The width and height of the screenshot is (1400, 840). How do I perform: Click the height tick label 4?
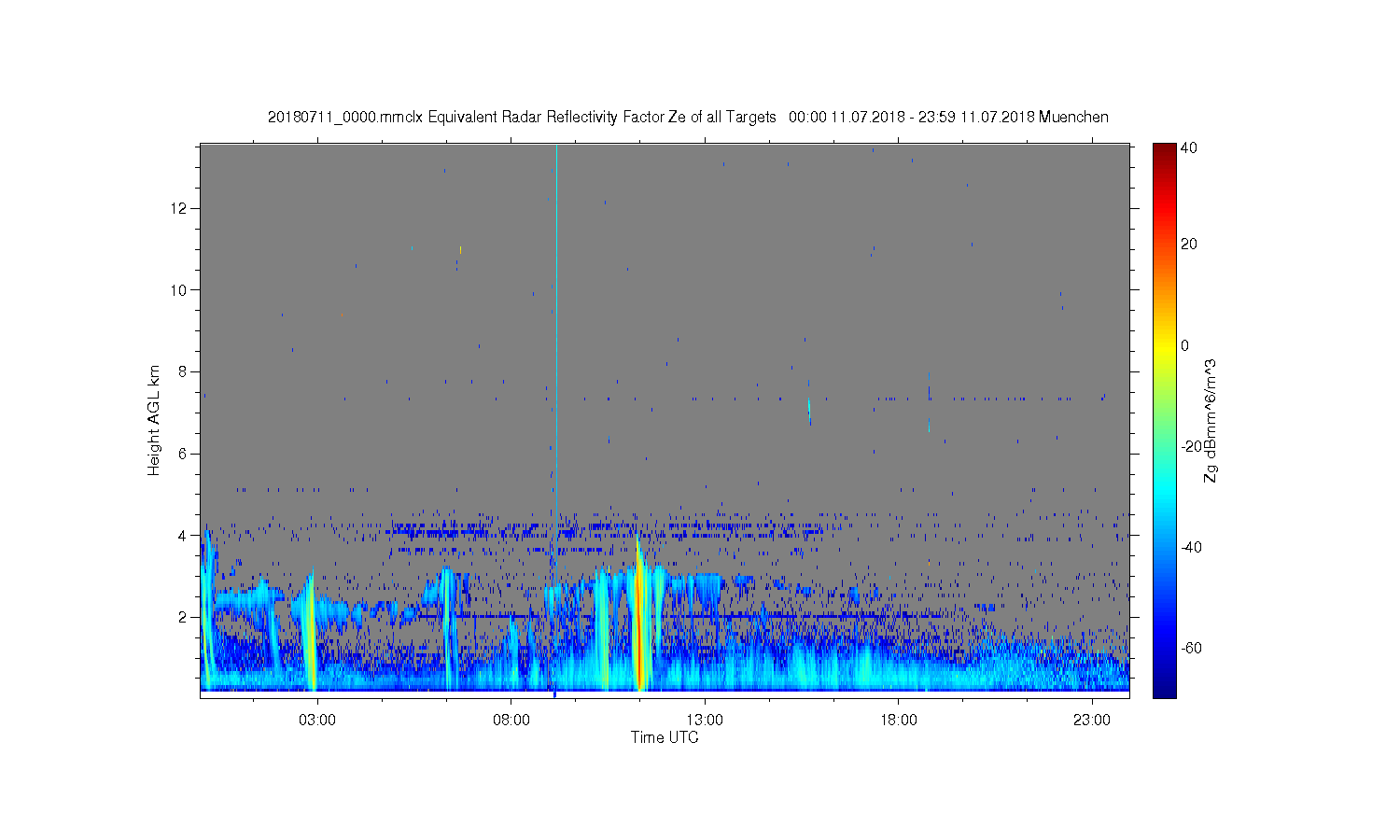184,535
